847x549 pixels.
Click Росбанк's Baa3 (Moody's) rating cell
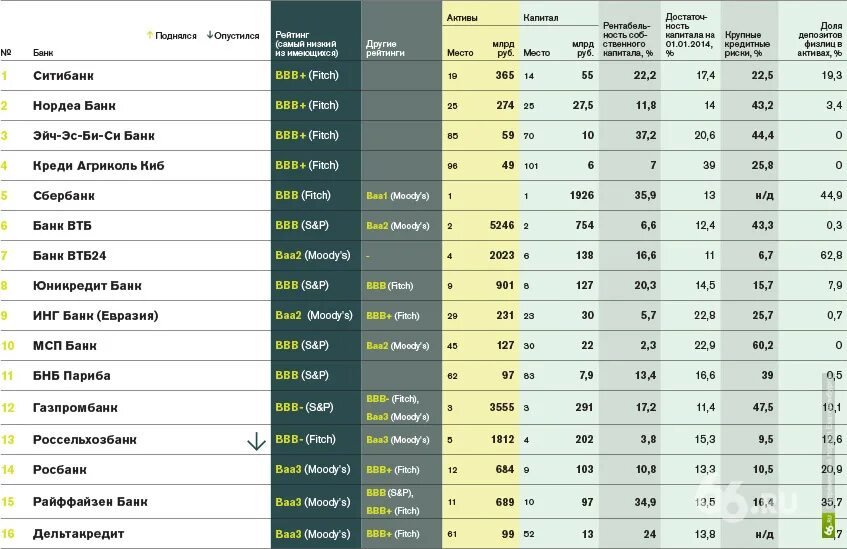coord(313,469)
